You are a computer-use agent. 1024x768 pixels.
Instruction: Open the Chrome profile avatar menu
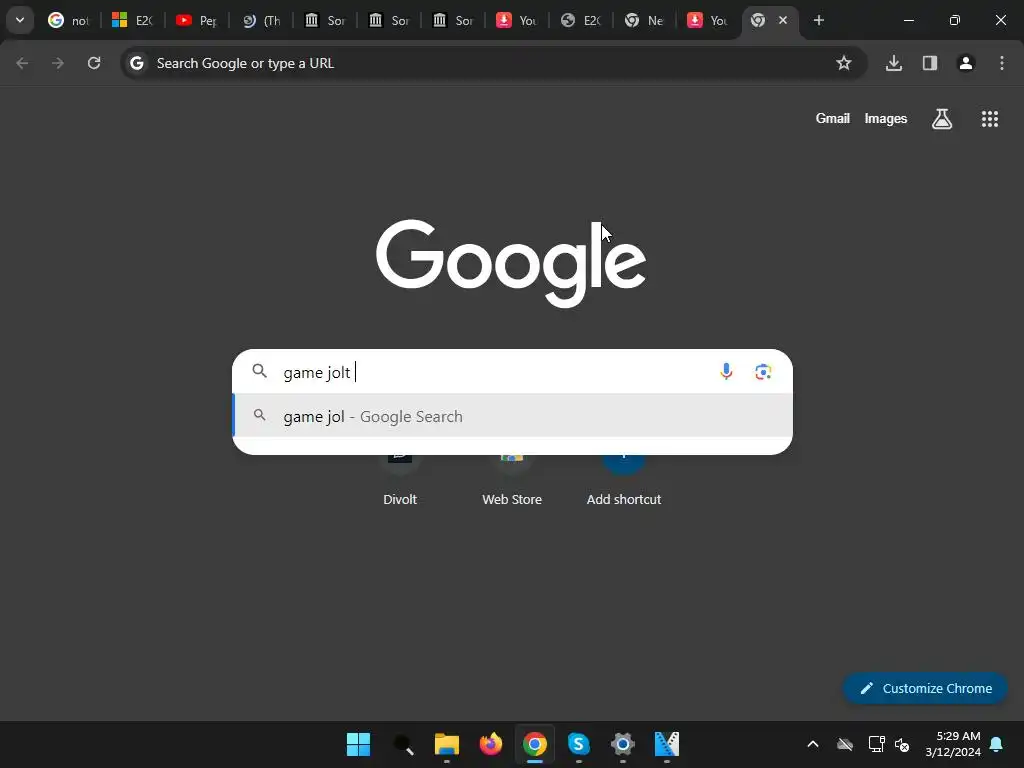point(966,63)
